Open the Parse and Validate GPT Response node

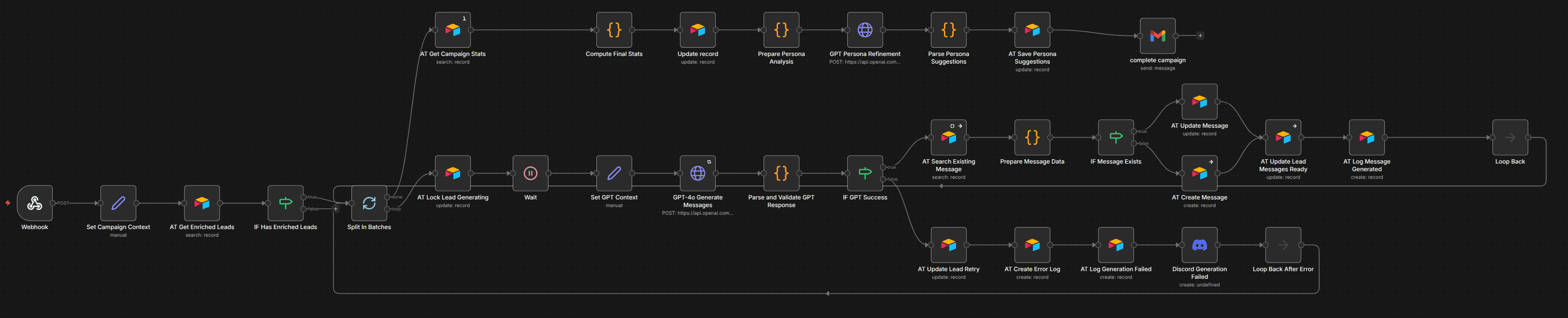781,173
